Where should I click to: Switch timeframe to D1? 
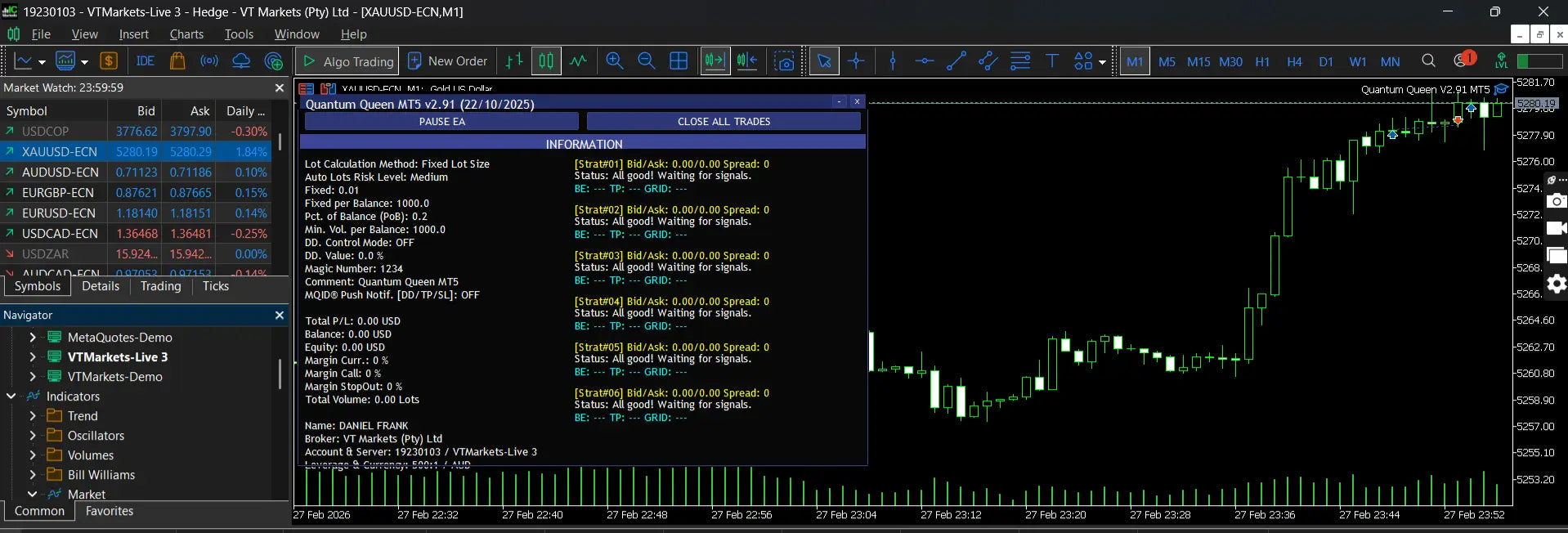click(1326, 62)
